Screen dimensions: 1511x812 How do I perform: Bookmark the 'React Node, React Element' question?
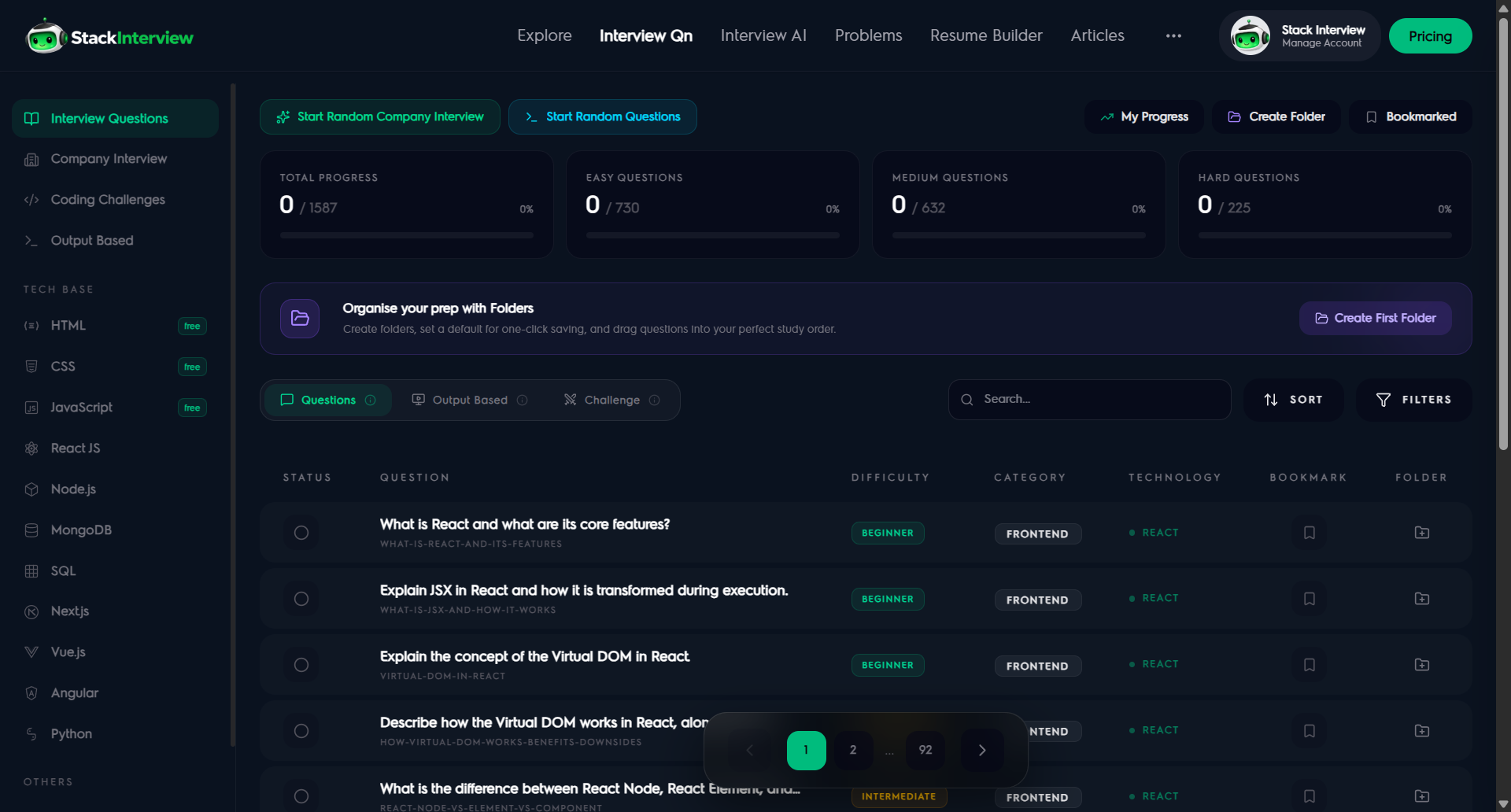[1310, 796]
